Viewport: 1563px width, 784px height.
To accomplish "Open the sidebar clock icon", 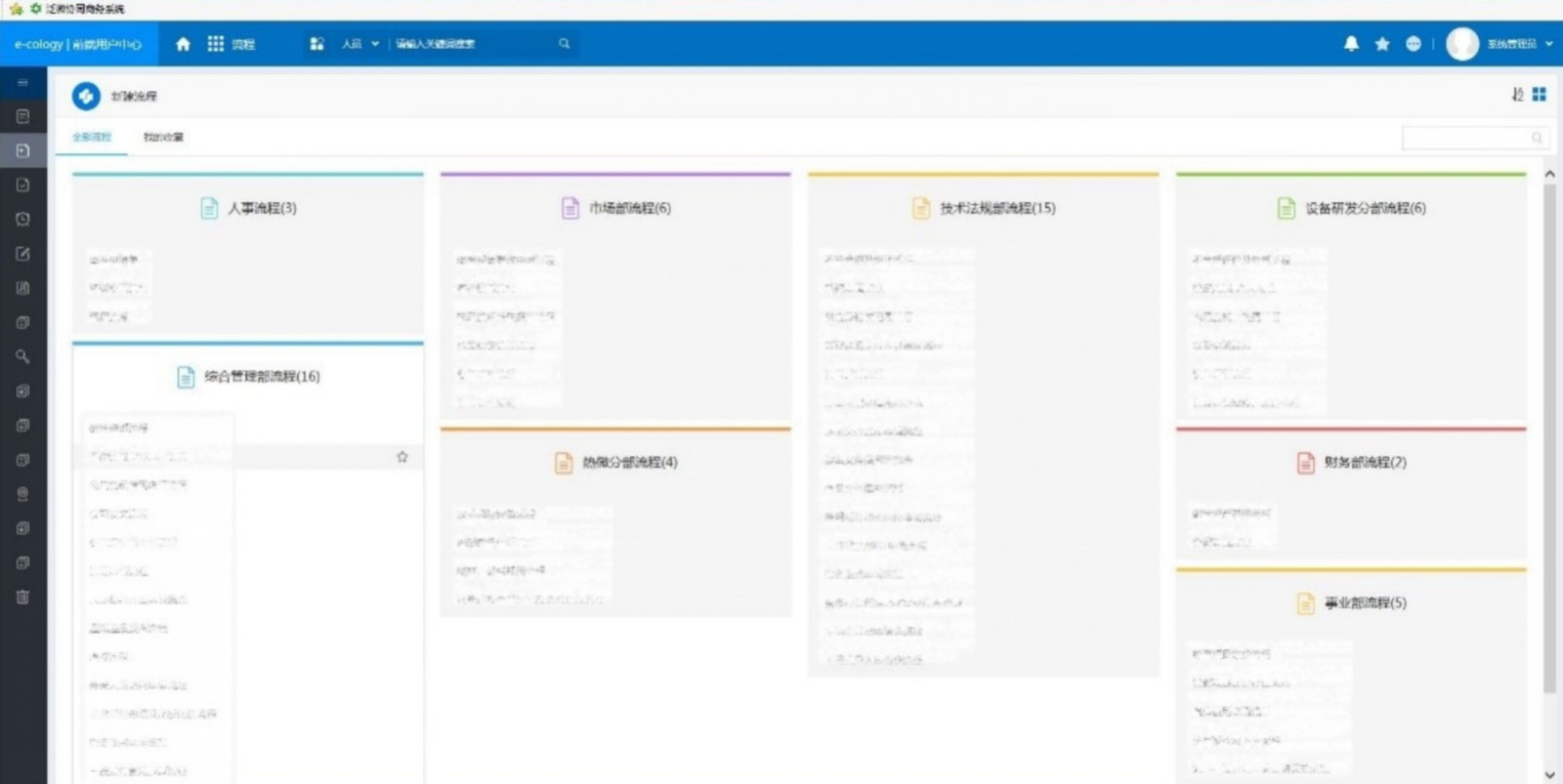I will [x=22, y=220].
